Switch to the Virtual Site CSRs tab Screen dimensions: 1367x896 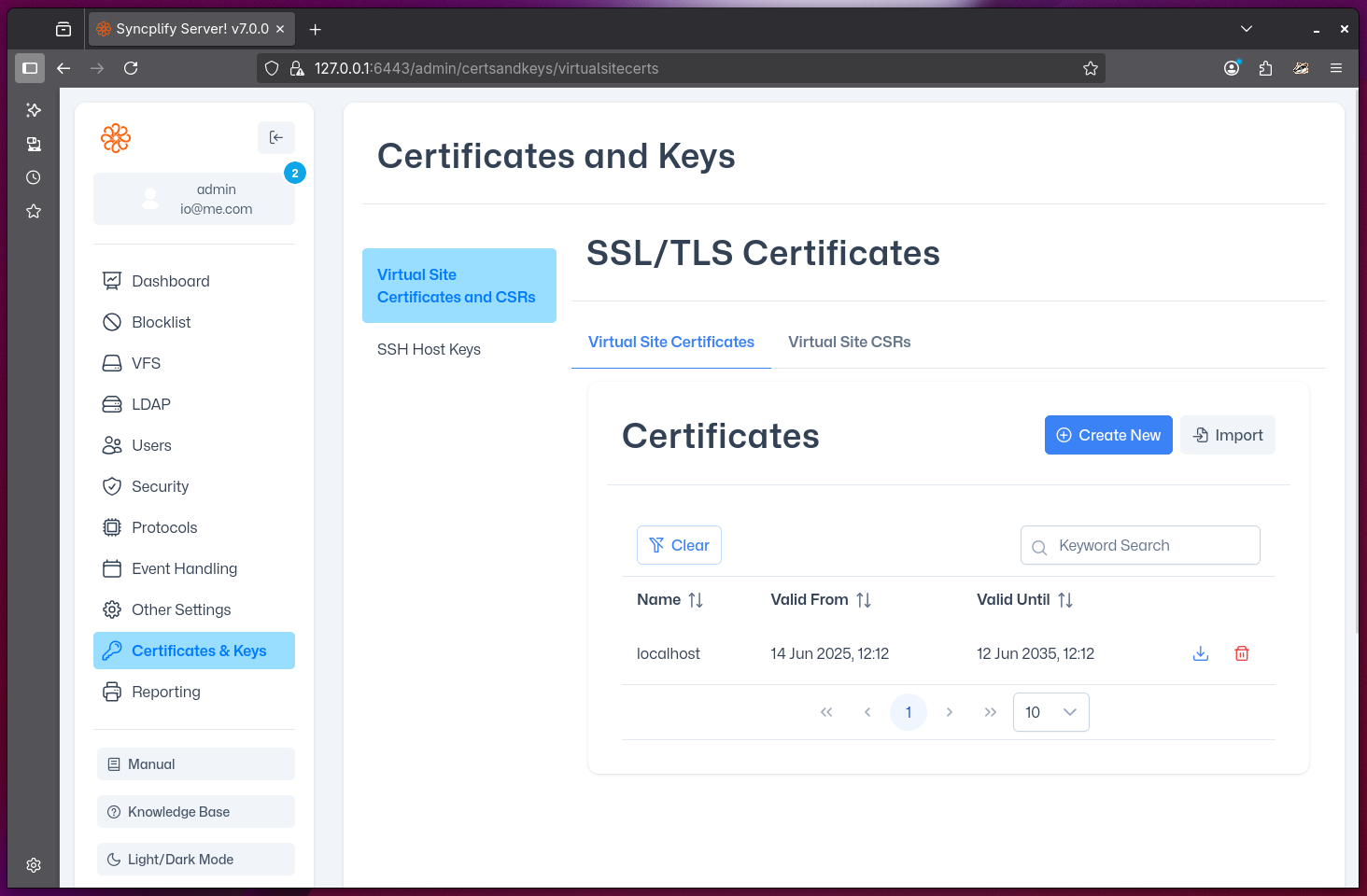pyautogui.click(x=849, y=342)
